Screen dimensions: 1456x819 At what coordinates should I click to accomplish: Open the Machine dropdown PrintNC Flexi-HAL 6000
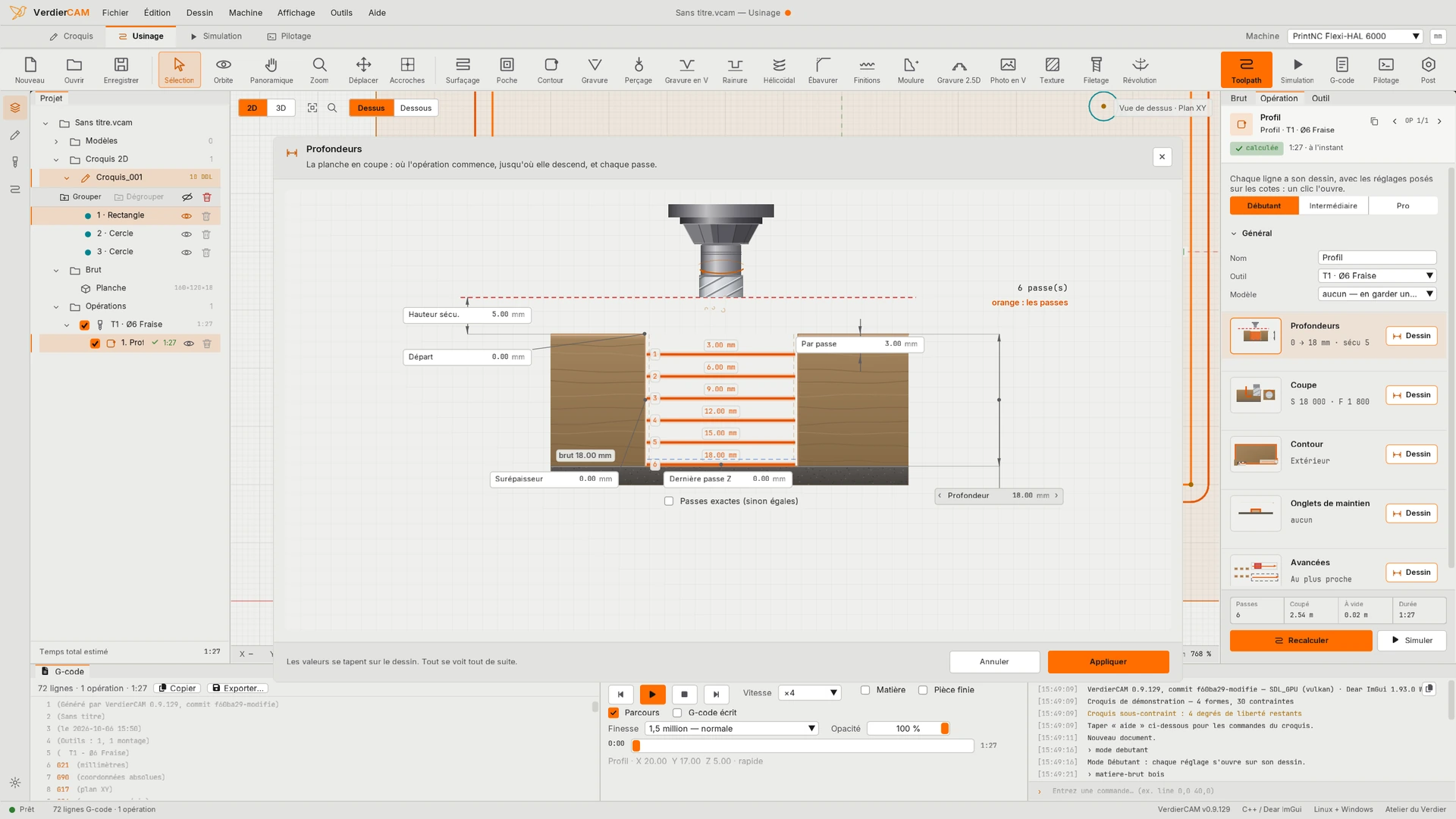[1355, 36]
